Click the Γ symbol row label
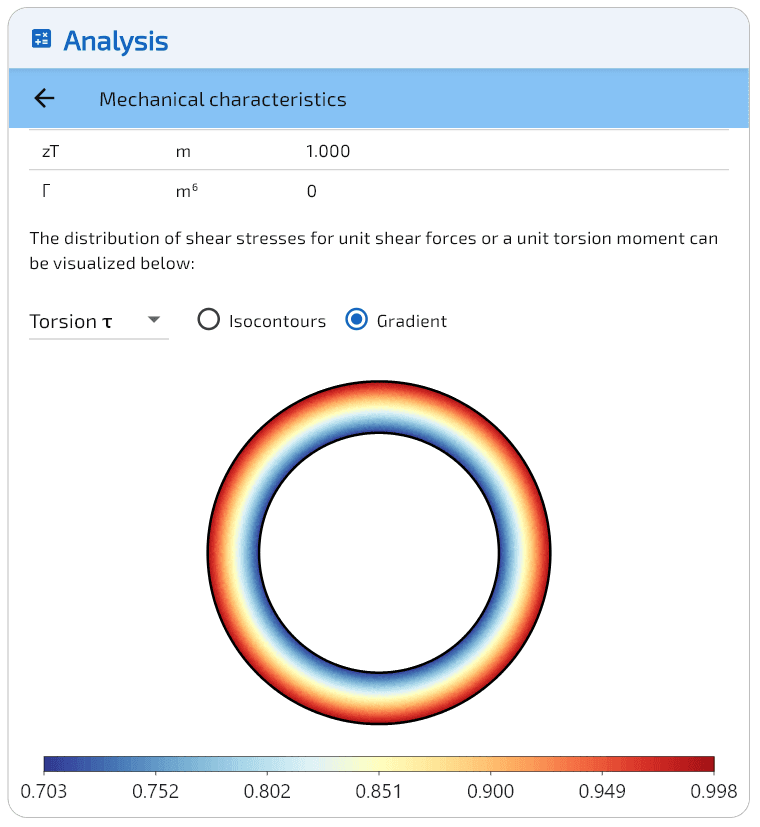Viewport: 760px width, 827px height. click(x=46, y=191)
